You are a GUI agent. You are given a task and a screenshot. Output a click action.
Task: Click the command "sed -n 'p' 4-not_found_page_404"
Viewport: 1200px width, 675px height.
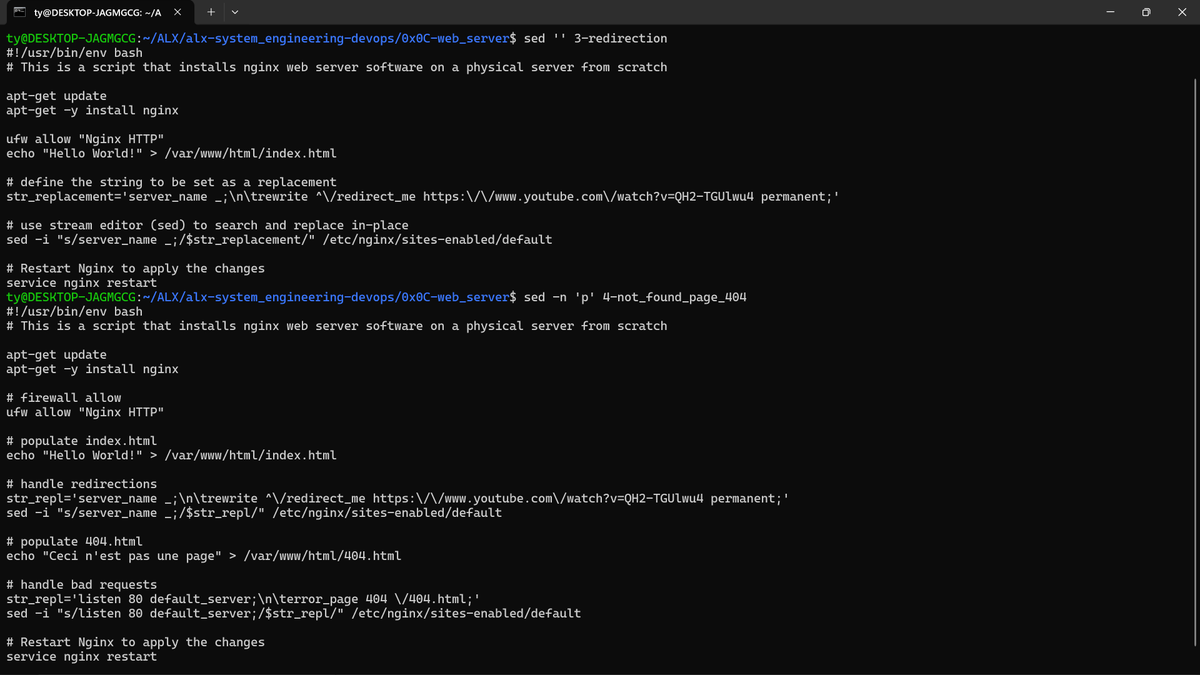coord(635,297)
